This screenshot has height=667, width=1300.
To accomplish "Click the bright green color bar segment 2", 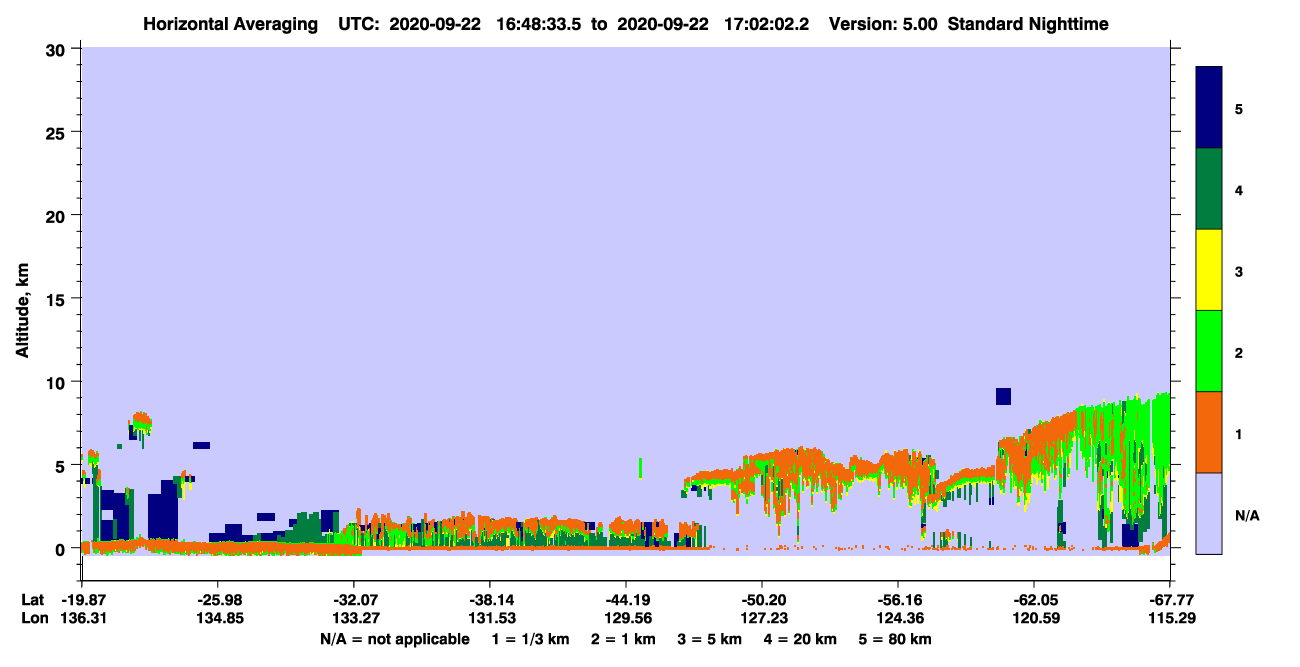I will coord(1209,351).
